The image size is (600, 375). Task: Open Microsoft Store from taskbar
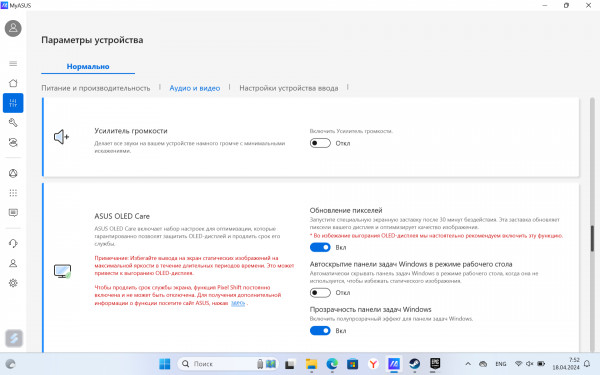click(x=352, y=364)
